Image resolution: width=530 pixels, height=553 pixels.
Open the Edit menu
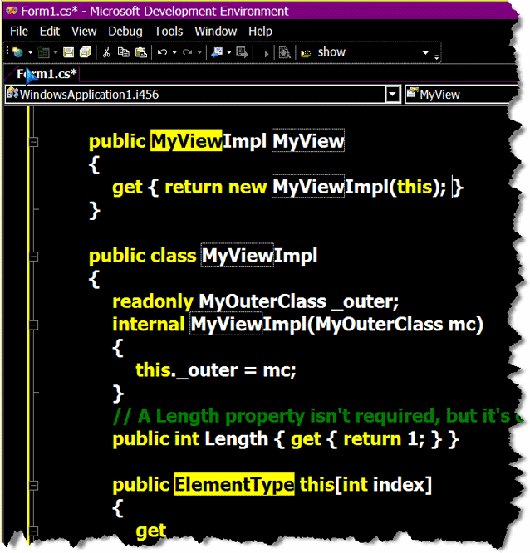point(50,32)
